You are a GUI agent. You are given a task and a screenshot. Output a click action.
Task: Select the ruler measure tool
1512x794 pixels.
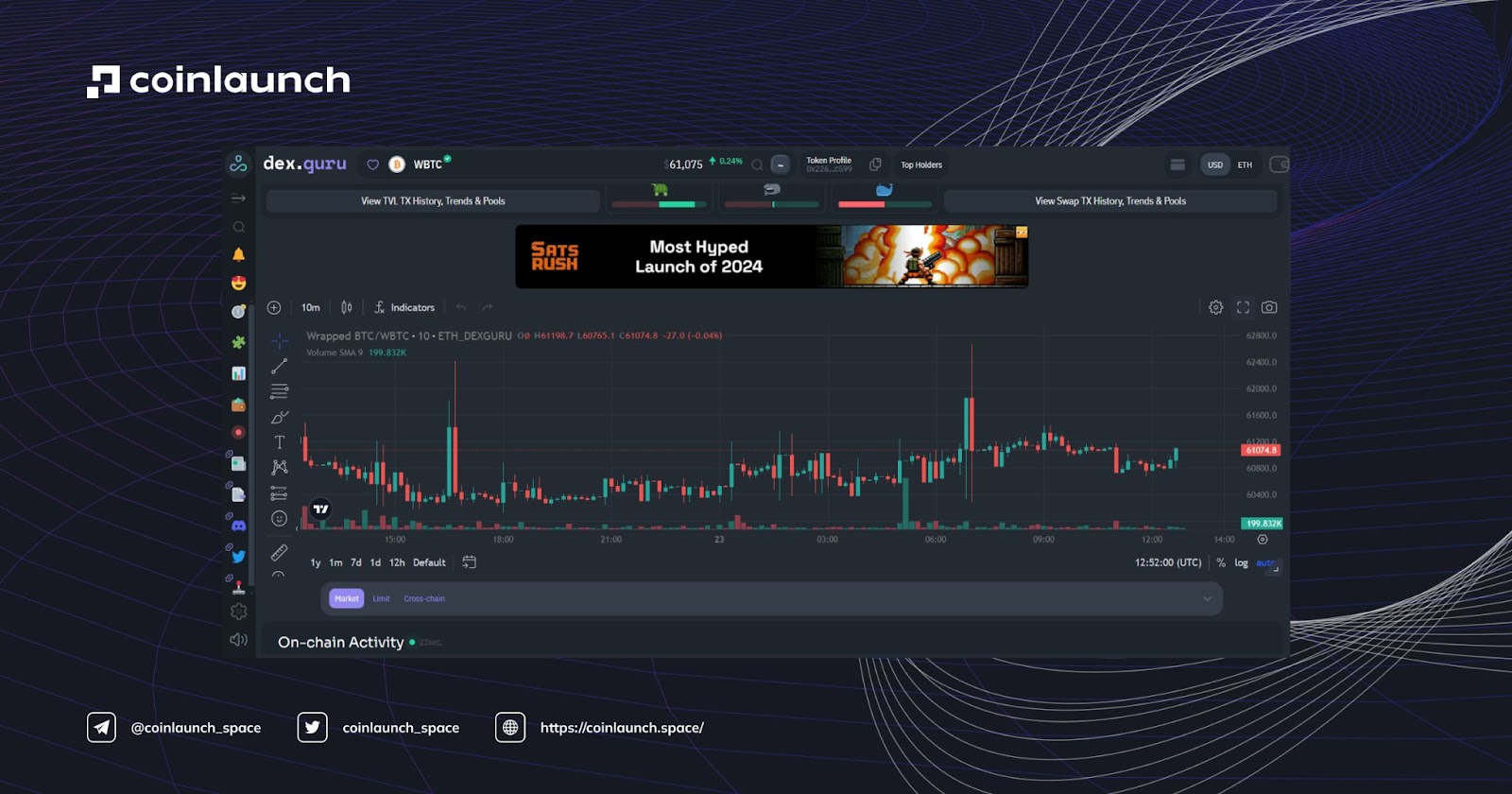tap(280, 552)
